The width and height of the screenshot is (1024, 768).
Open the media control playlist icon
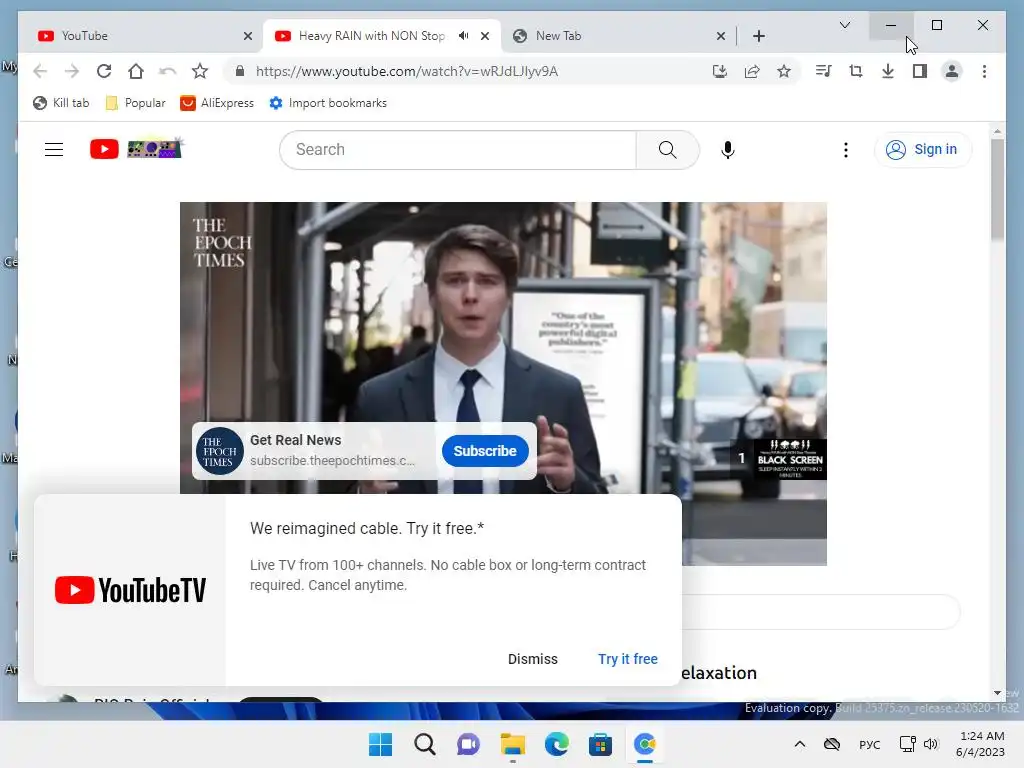(x=824, y=71)
